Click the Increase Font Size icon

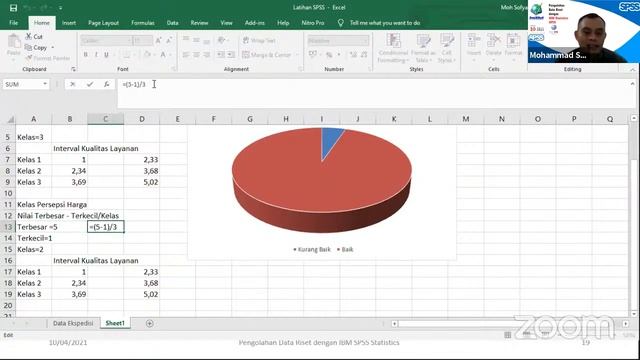(158, 40)
